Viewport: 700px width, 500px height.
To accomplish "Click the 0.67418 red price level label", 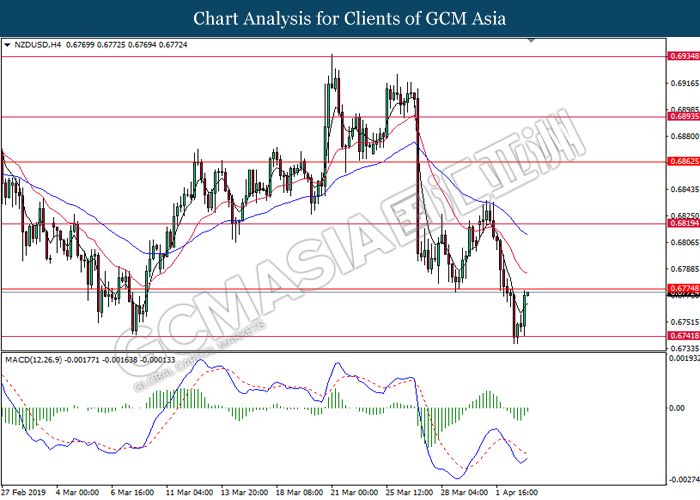I will (x=683, y=336).
